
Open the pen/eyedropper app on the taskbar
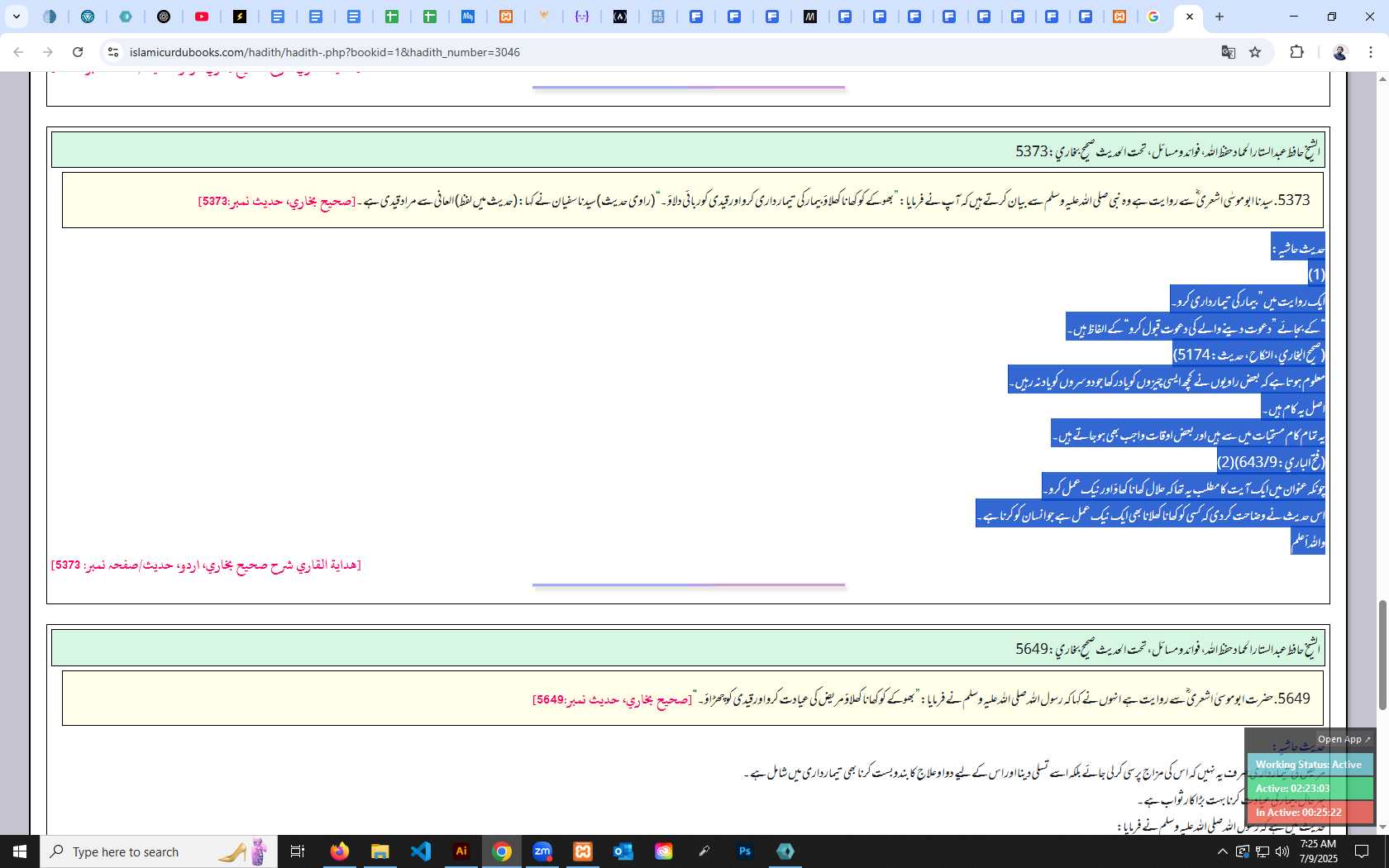704,851
